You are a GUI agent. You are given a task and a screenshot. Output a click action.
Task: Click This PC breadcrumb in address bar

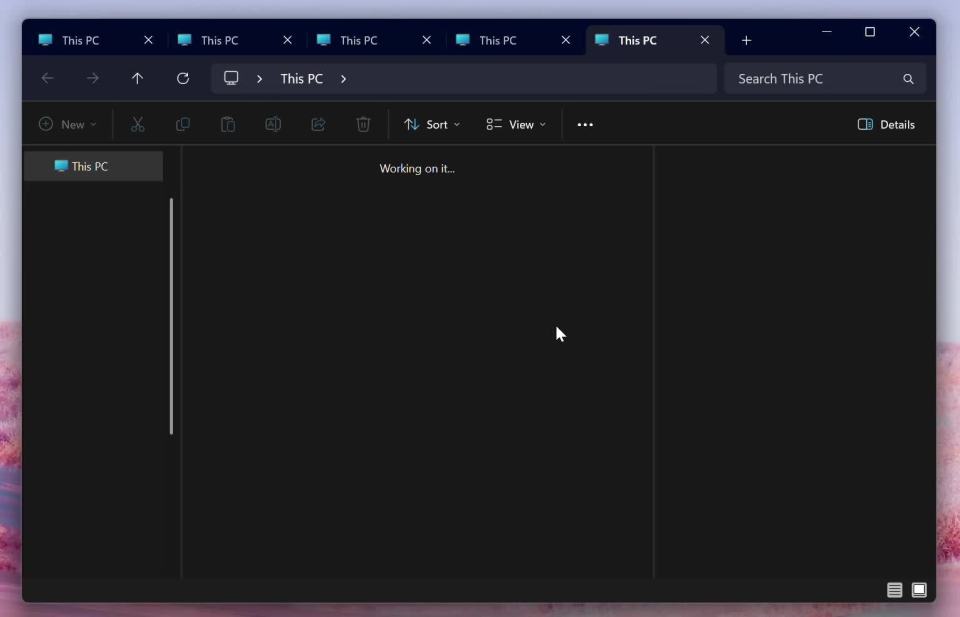[301, 79]
